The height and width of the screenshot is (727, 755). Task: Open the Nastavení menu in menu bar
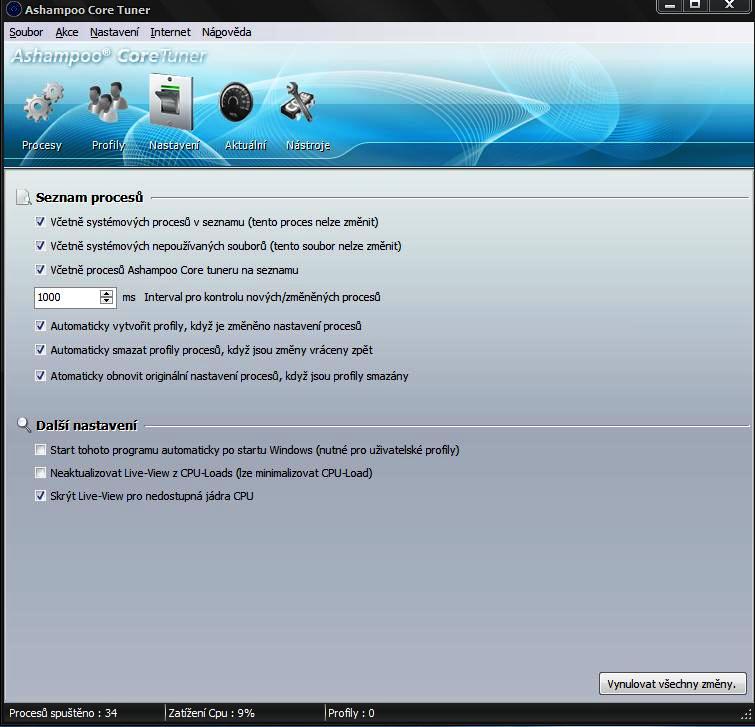(115, 32)
